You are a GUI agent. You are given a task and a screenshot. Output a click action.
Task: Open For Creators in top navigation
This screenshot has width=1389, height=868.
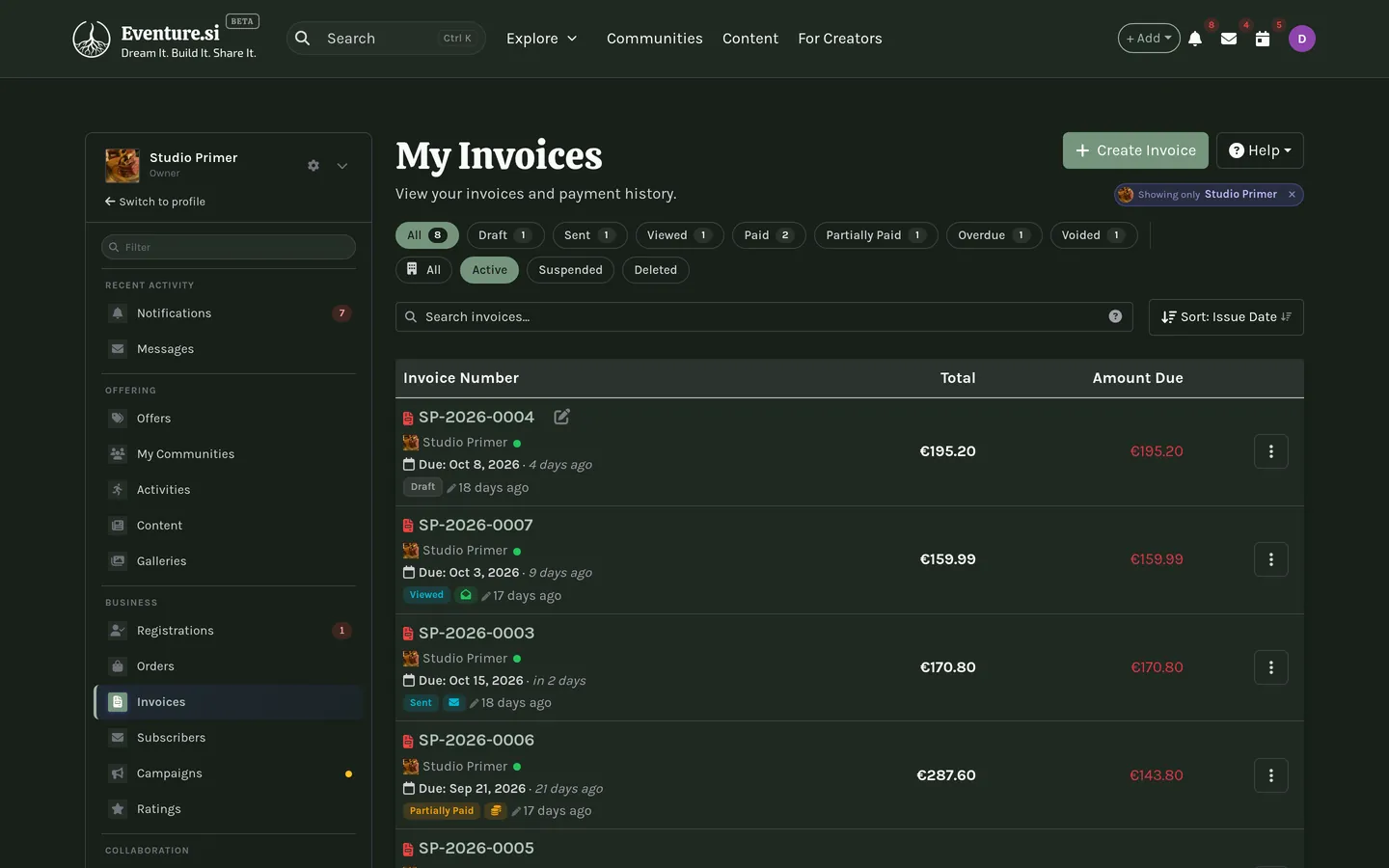(x=839, y=39)
